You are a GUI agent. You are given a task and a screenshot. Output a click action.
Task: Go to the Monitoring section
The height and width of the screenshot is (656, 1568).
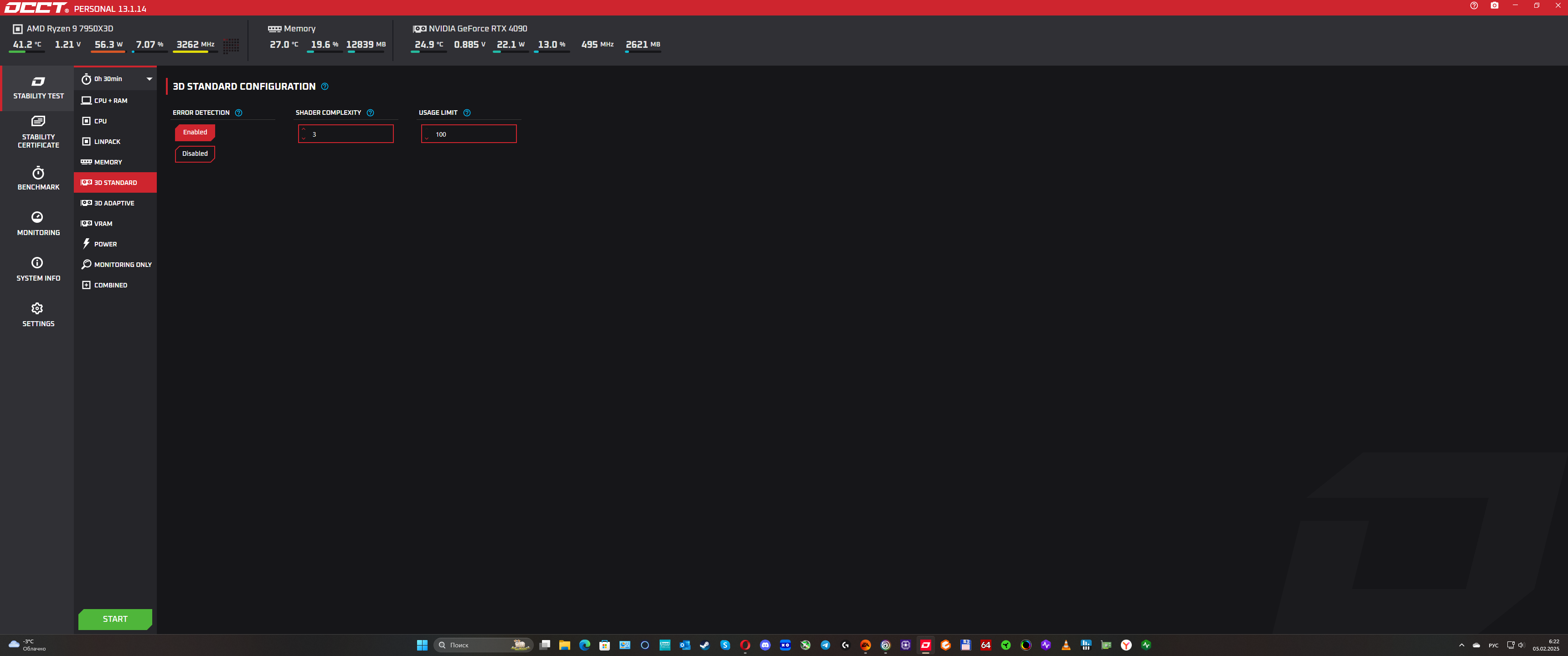click(x=38, y=223)
